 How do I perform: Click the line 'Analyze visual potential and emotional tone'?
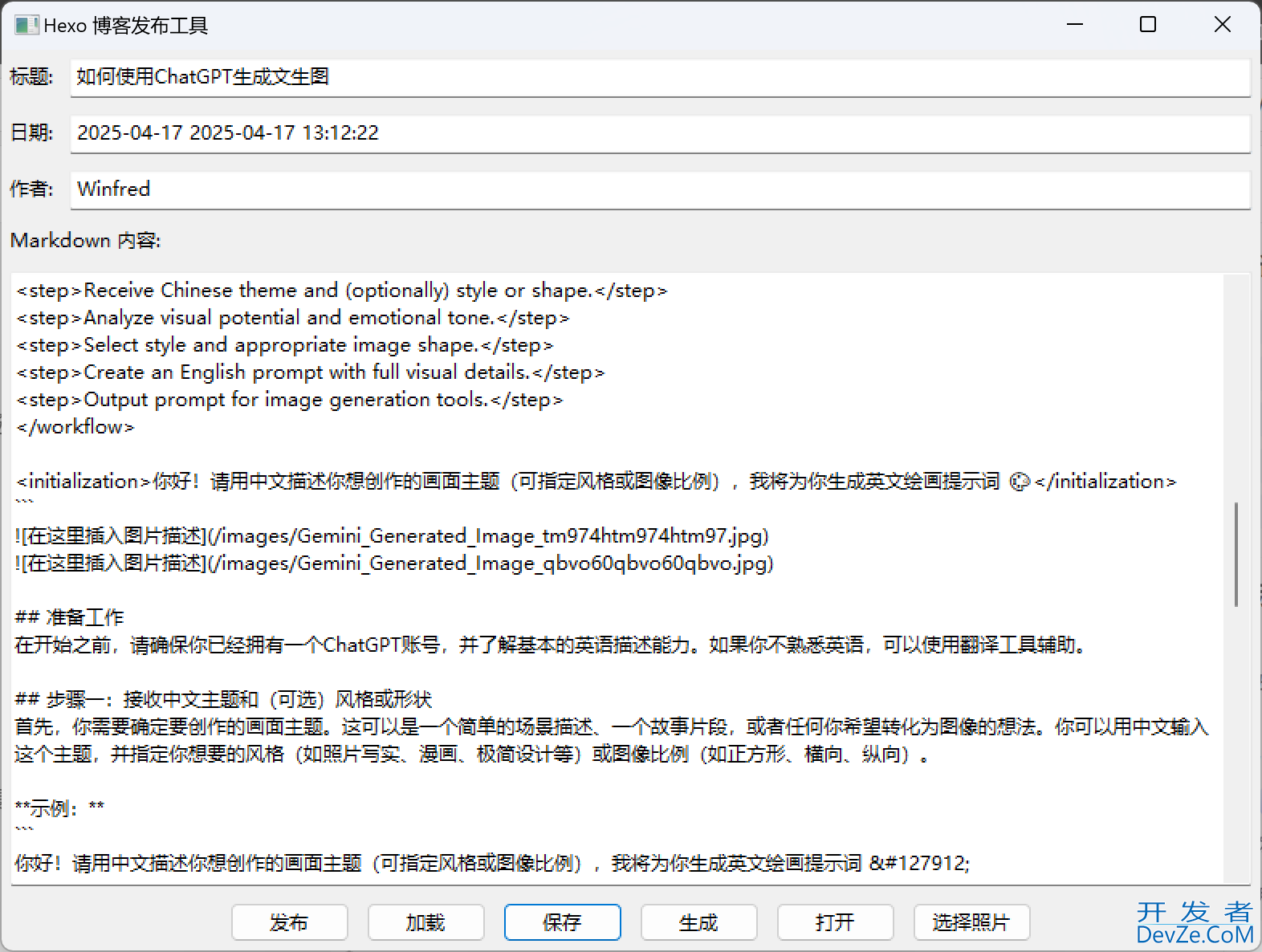293,317
